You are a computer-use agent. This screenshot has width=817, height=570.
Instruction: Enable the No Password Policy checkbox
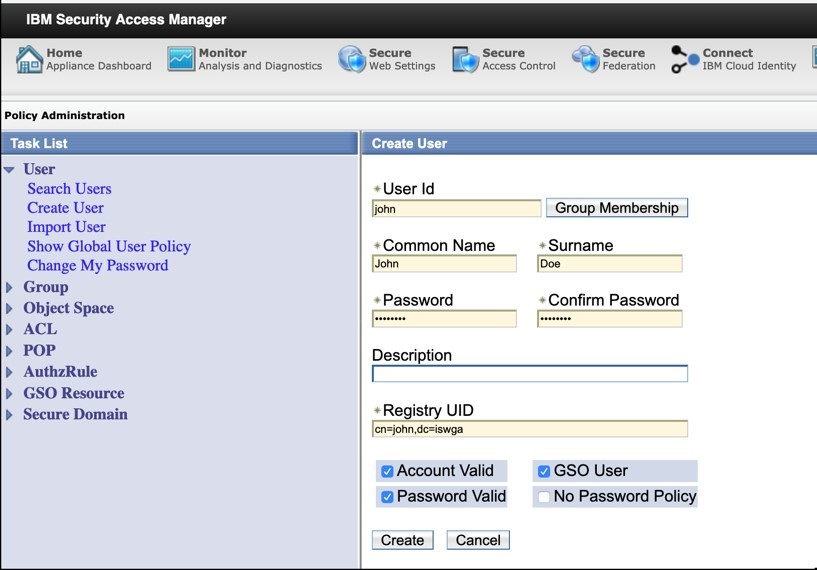(x=544, y=497)
